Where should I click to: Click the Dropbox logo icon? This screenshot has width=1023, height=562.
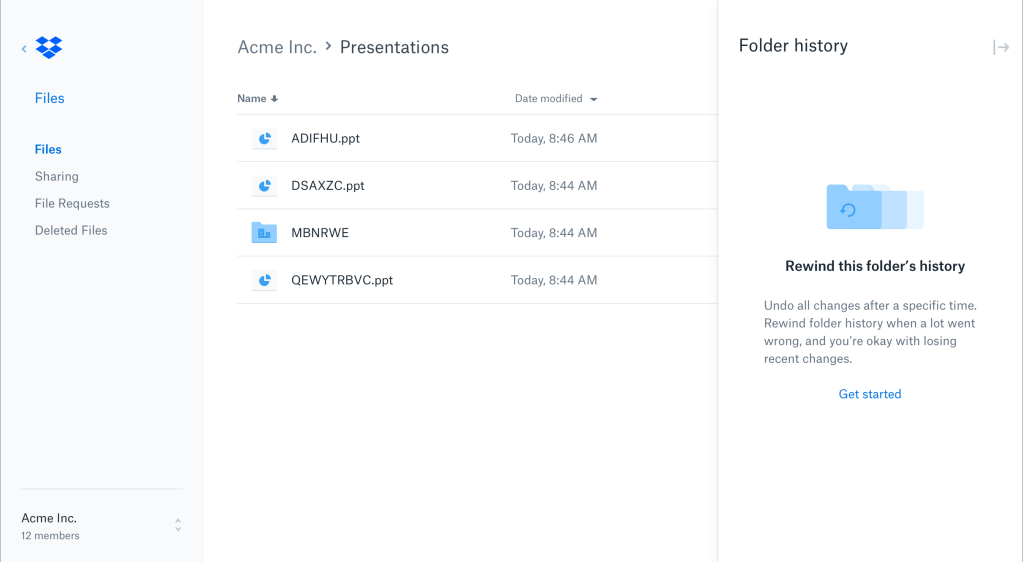click(x=49, y=47)
